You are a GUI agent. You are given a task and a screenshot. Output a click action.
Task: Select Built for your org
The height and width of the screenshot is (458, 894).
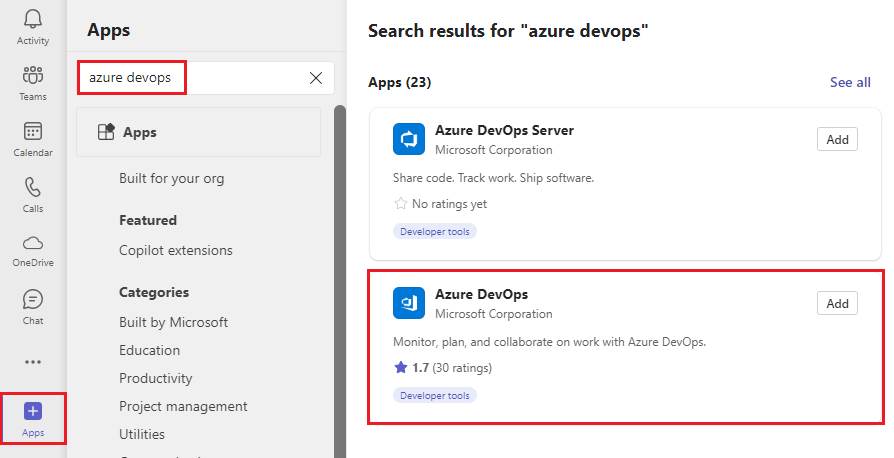click(172, 179)
